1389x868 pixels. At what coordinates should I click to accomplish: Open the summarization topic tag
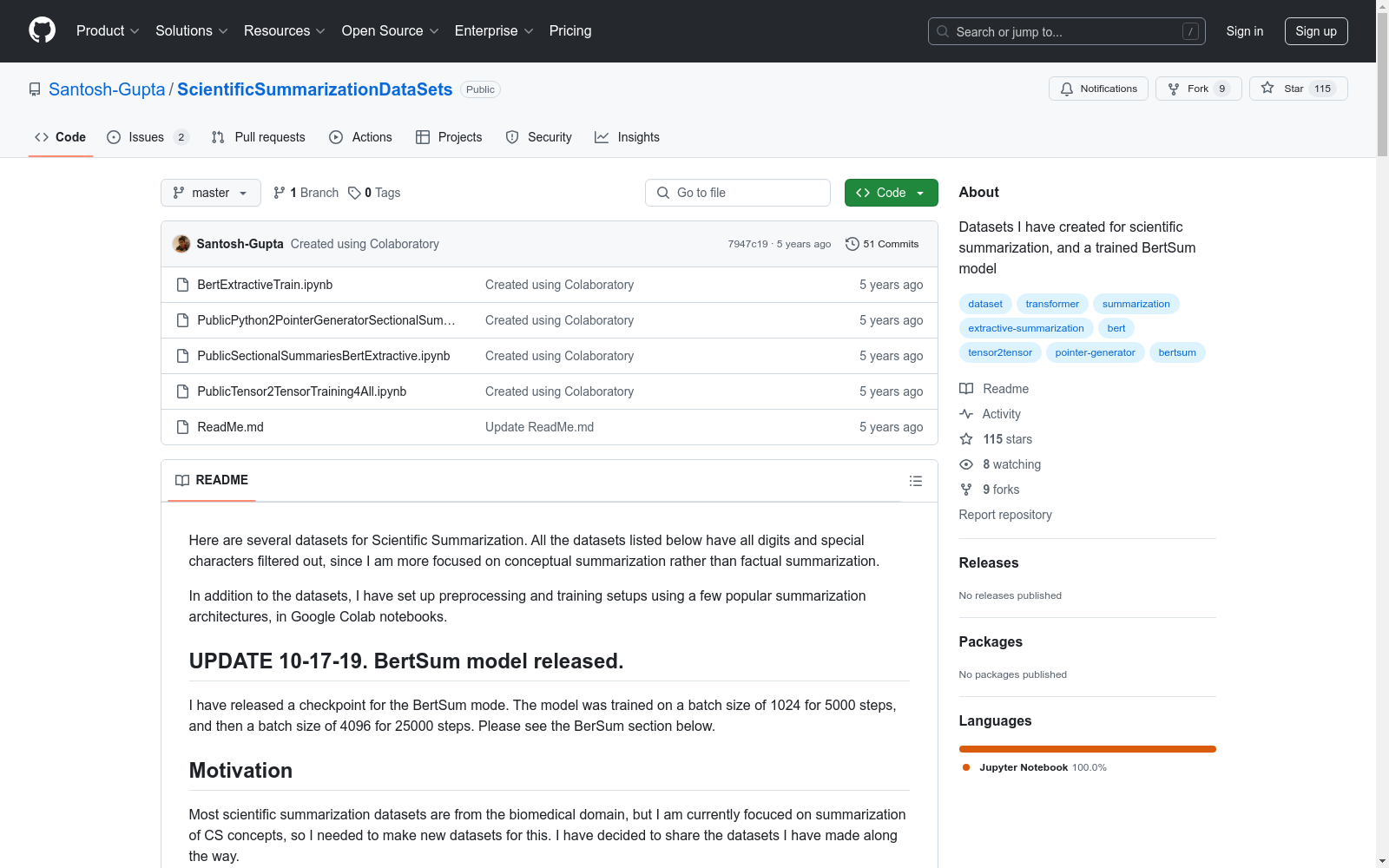pyautogui.click(x=1136, y=304)
